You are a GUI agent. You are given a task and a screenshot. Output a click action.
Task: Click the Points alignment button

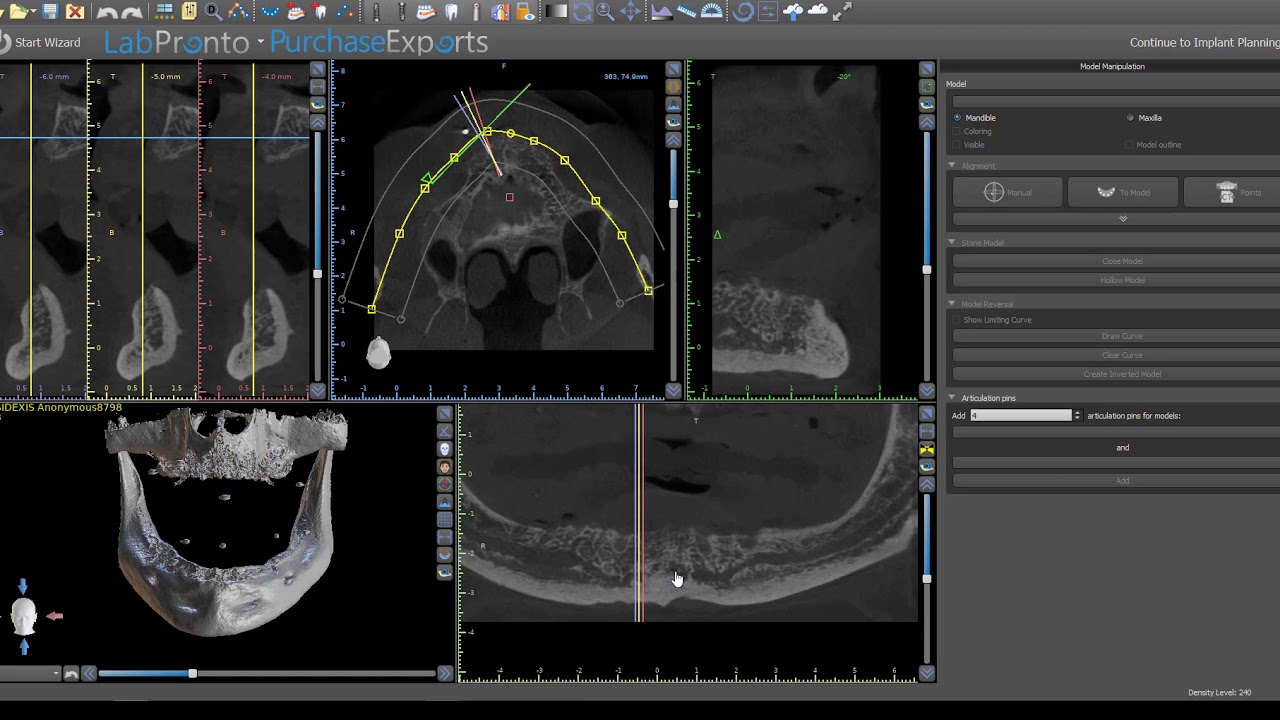(1232, 192)
